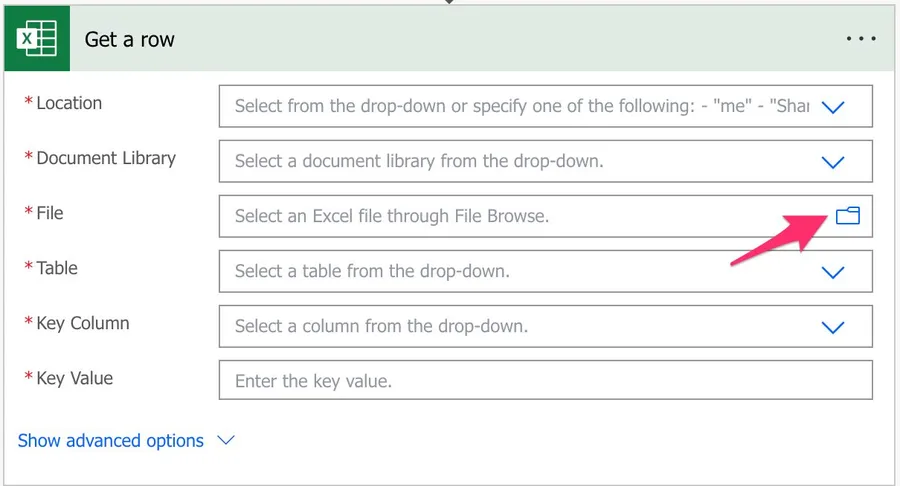Focus the Key Column input field
This screenshot has width=900, height=486.
tap(520, 326)
